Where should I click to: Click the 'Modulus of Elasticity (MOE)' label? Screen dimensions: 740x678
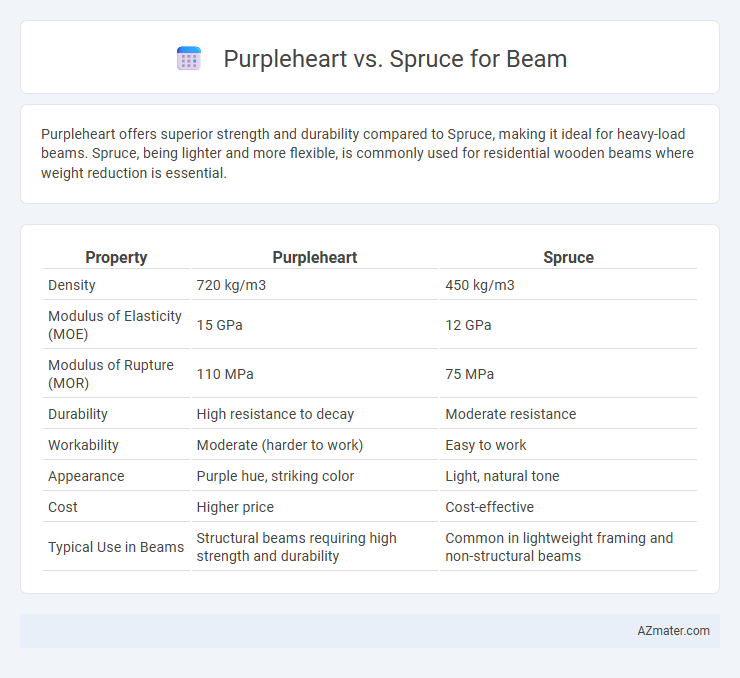[x=115, y=325]
